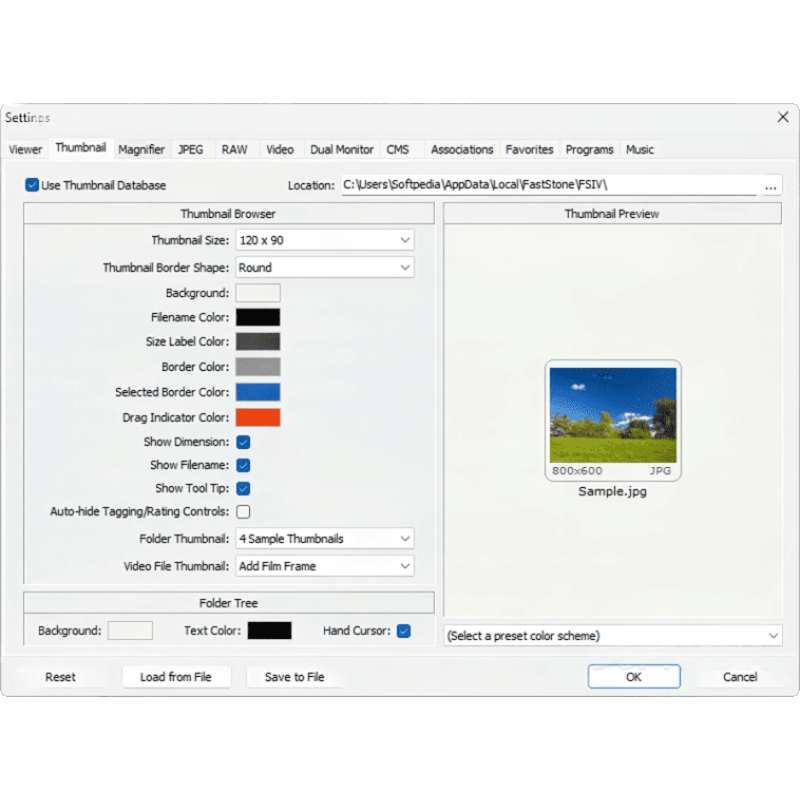Pick the Drag Indicator Color swatch
The width and height of the screenshot is (800, 800).
tap(258, 418)
